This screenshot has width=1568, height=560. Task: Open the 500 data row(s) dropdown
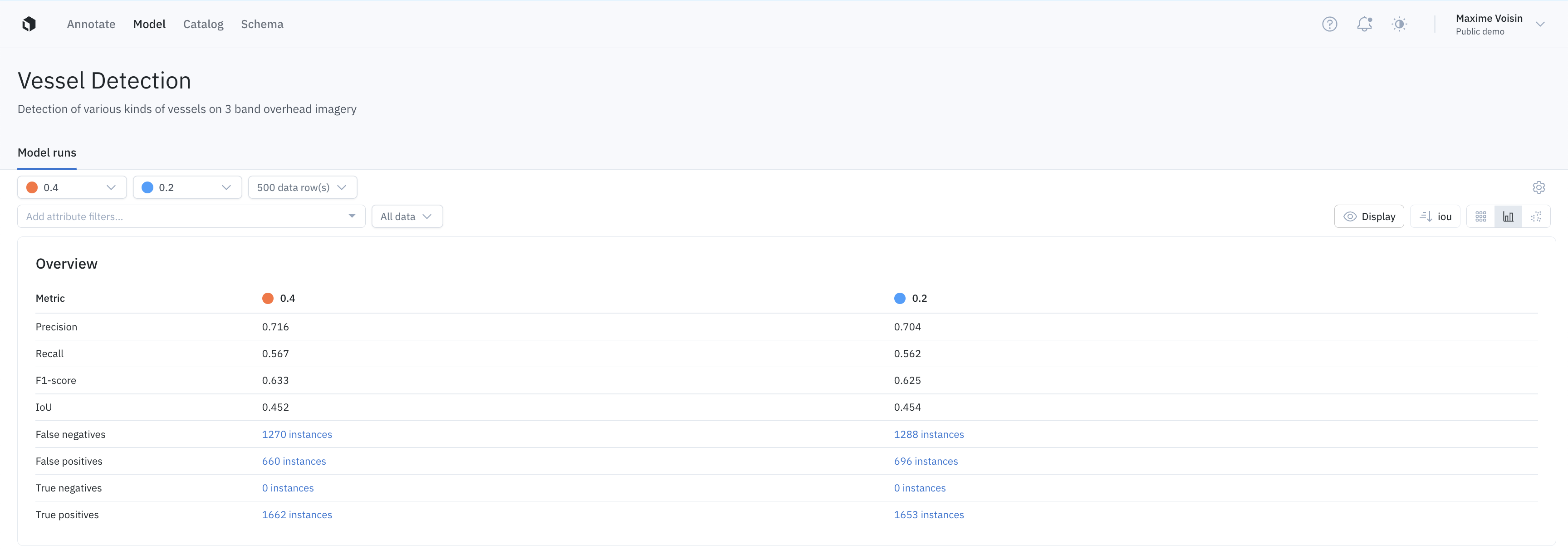(x=302, y=187)
